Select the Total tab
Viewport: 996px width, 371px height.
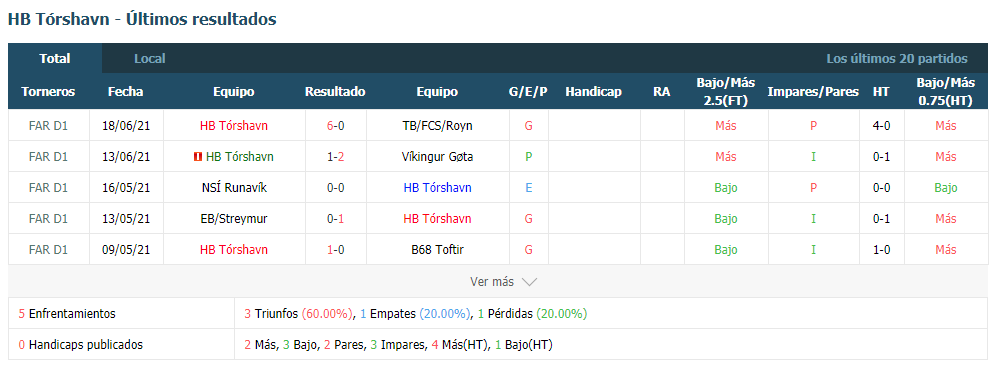[55, 58]
